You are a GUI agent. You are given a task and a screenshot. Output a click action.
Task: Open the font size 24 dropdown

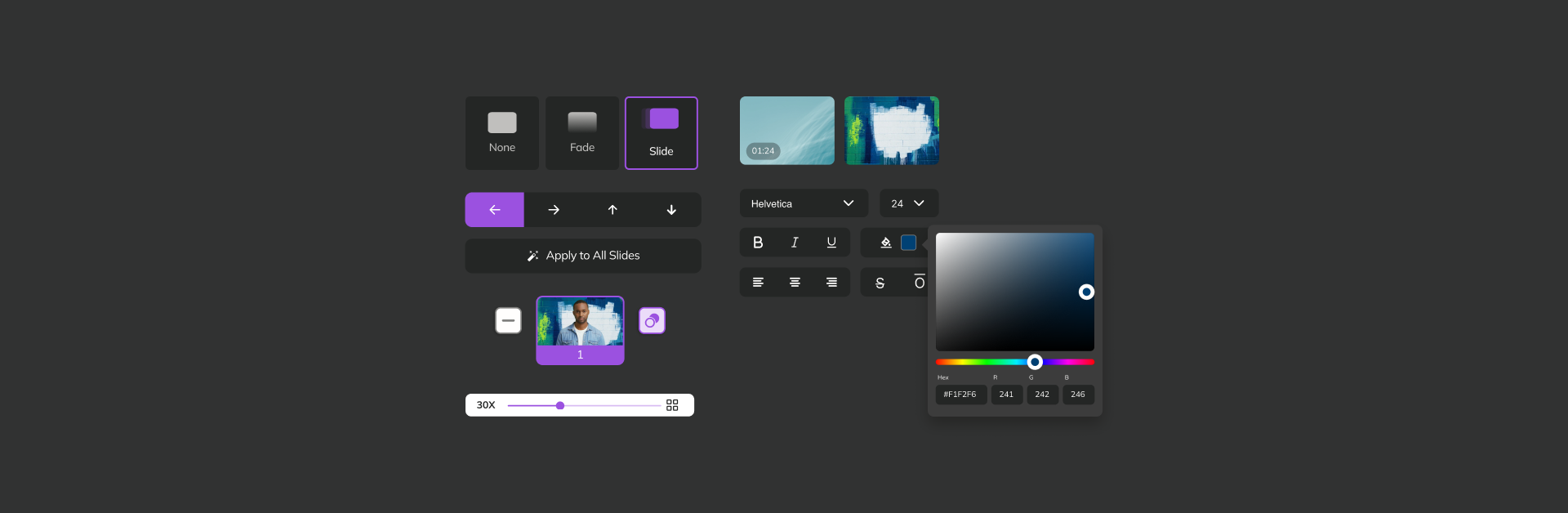[909, 203]
